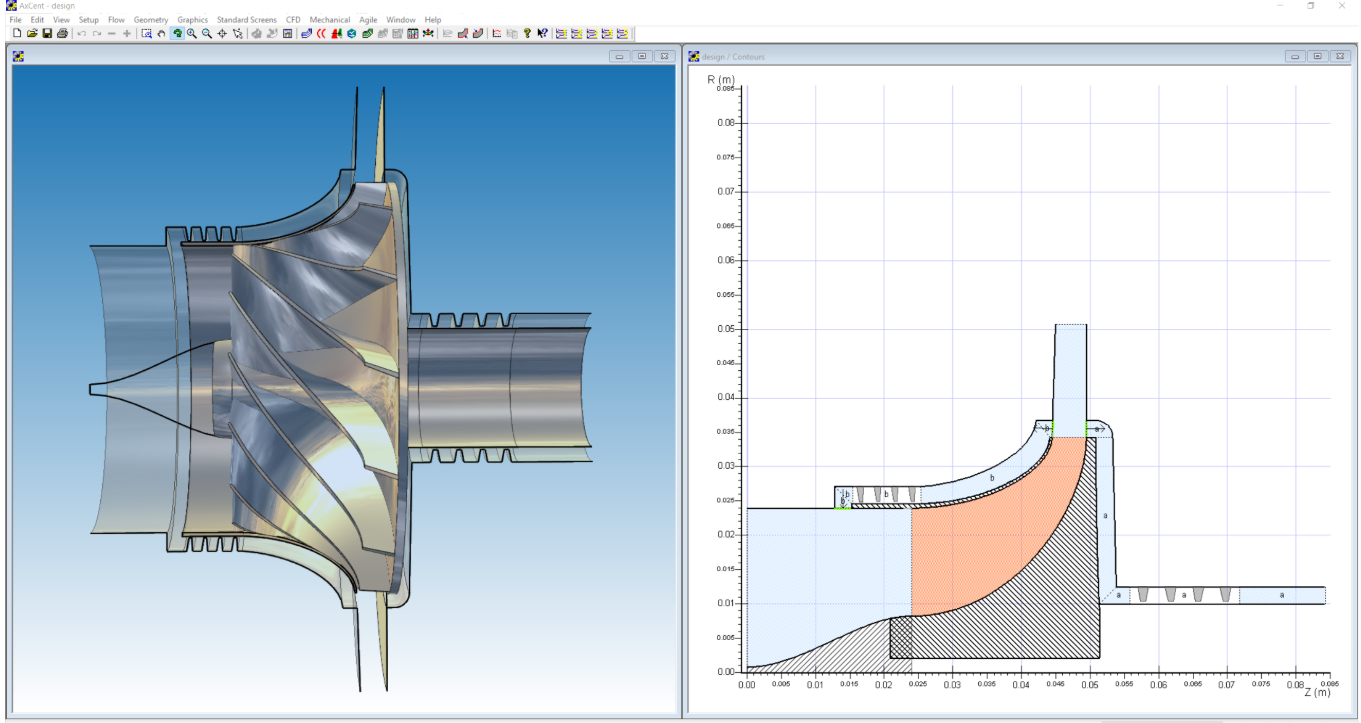
Task: Maximize the design / Contours sub-window
Action: click(1317, 56)
